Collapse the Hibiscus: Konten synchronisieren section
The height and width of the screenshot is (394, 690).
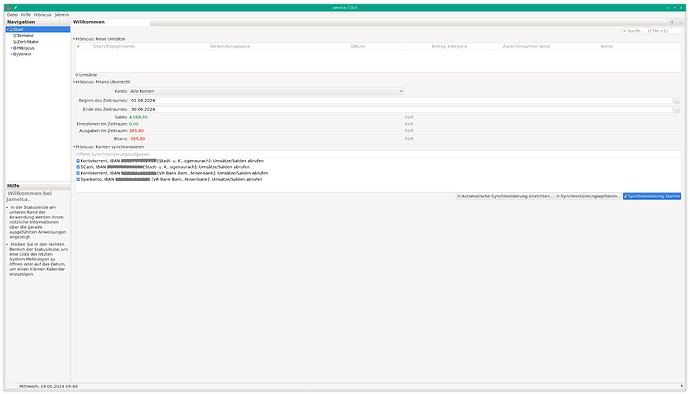pos(74,147)
